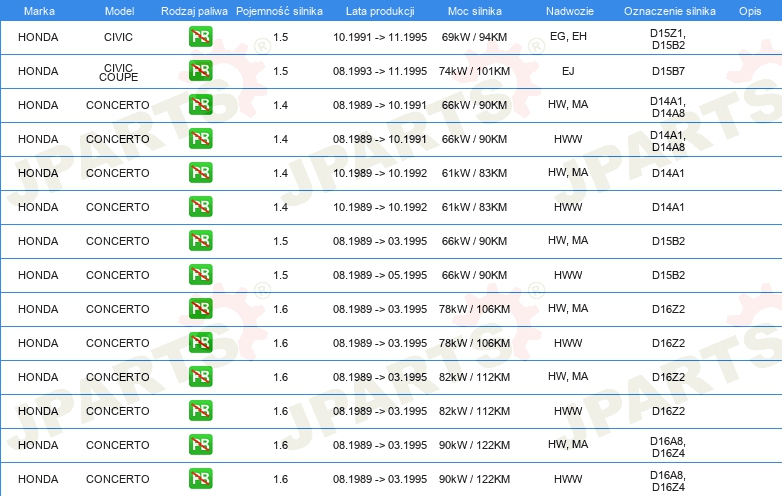Select the EG, EH body cell

[x=568, y=36]
